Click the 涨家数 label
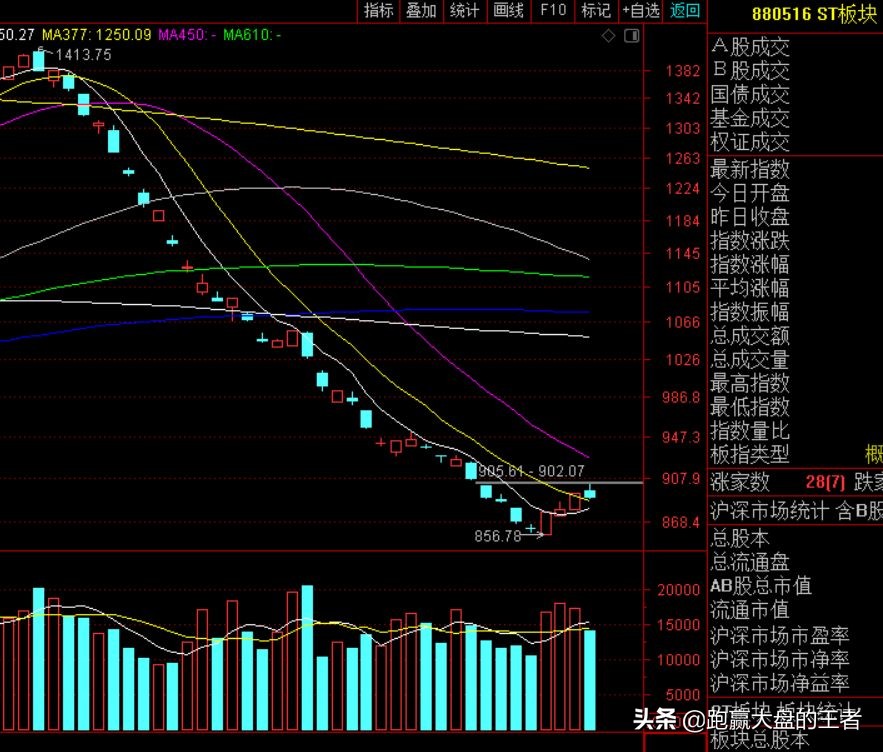 pos(740,482)
